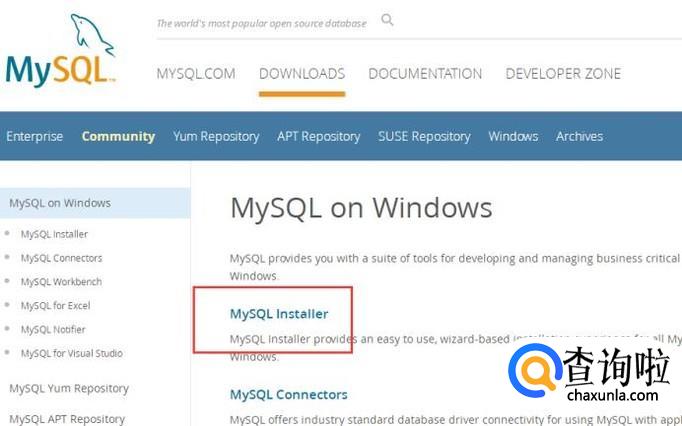Select Enterprise in the blue menu bar
Viewport: 682px width, 426px height.
click(34, 136)
